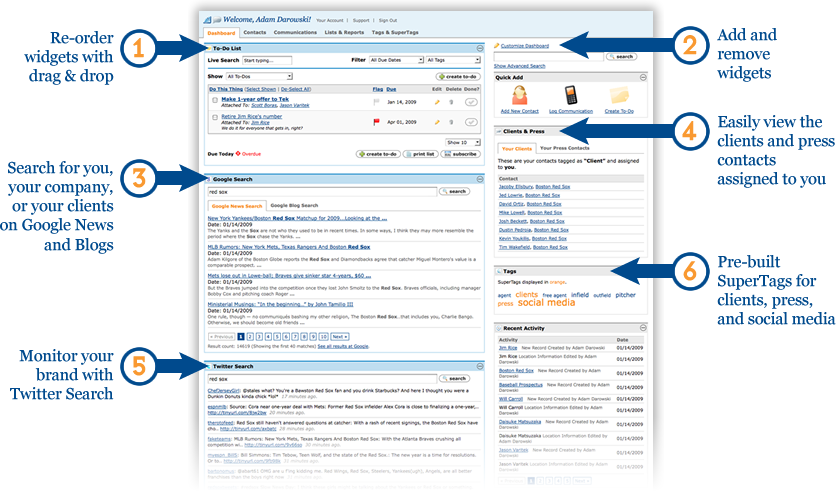Toggle flag on Make 1-year offer to Tek
Screen dimensions: 836x491
pos(376,101)
